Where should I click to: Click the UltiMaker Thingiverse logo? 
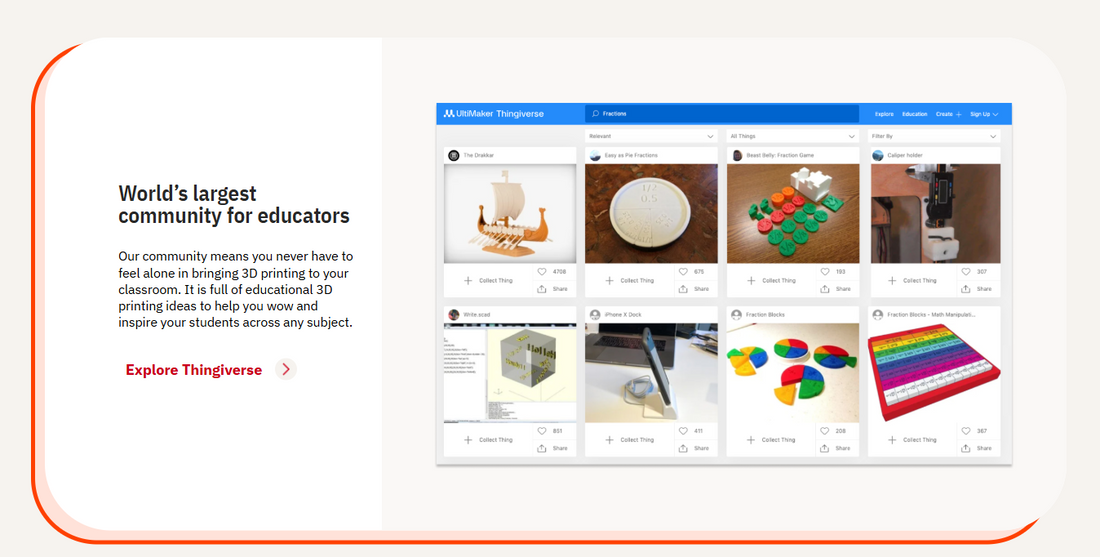coord(494,114)
